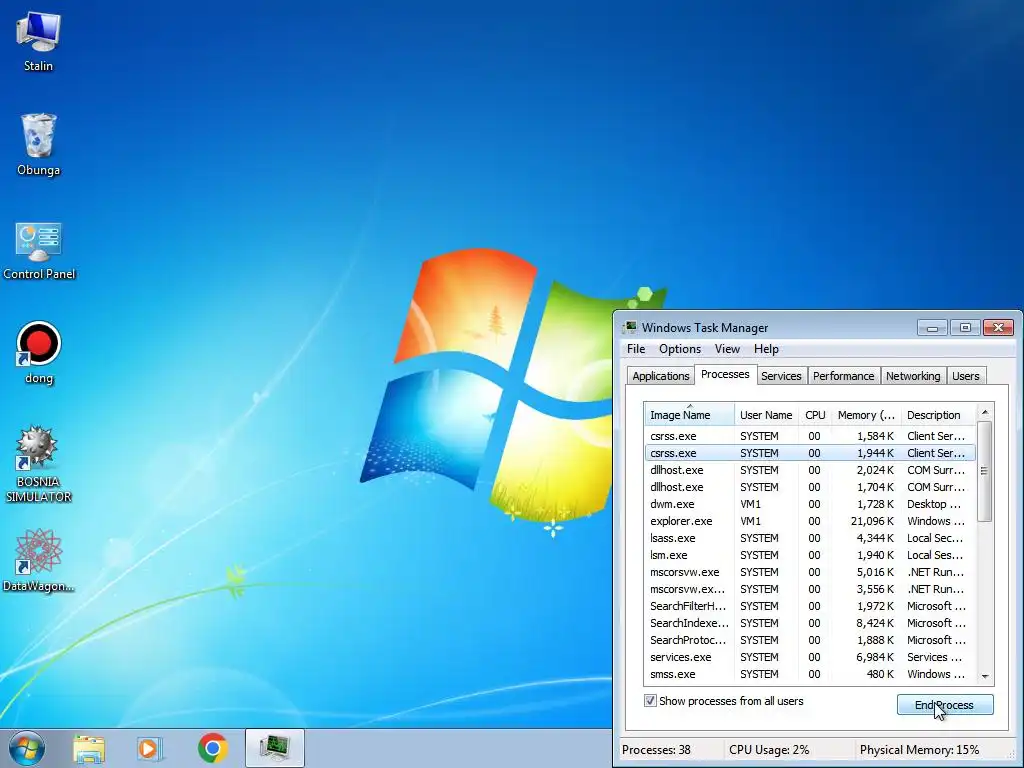Click the process list scroll-down arrow

tap(985, 677)
